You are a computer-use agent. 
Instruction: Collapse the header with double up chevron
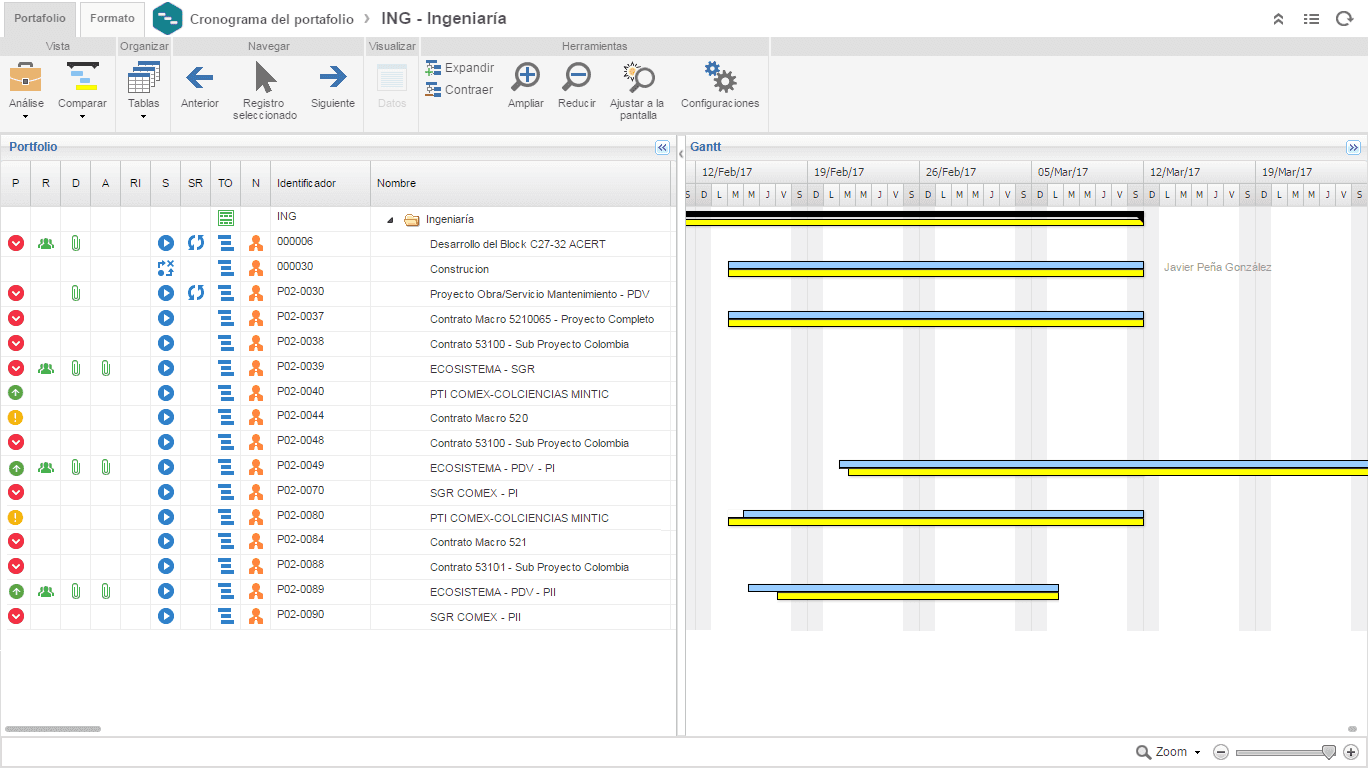pos(1278,19)
